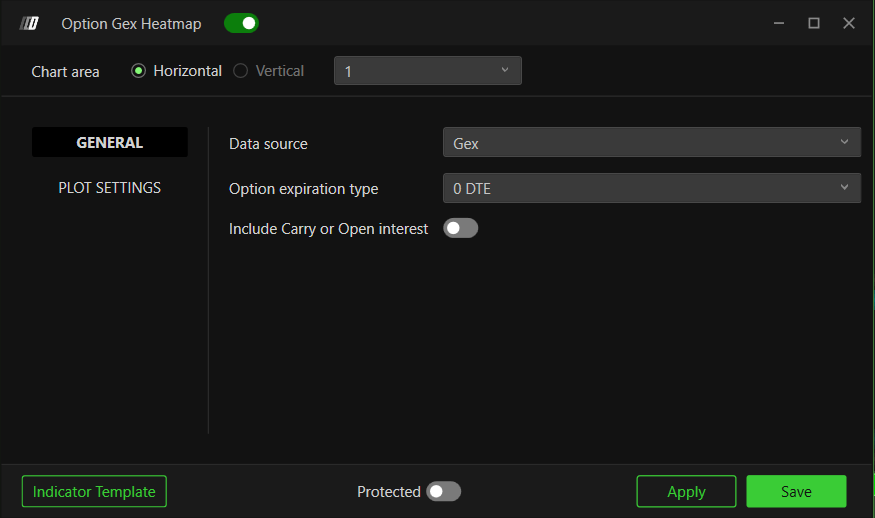Click the Include Carry or Open interest label

point(328,229)
